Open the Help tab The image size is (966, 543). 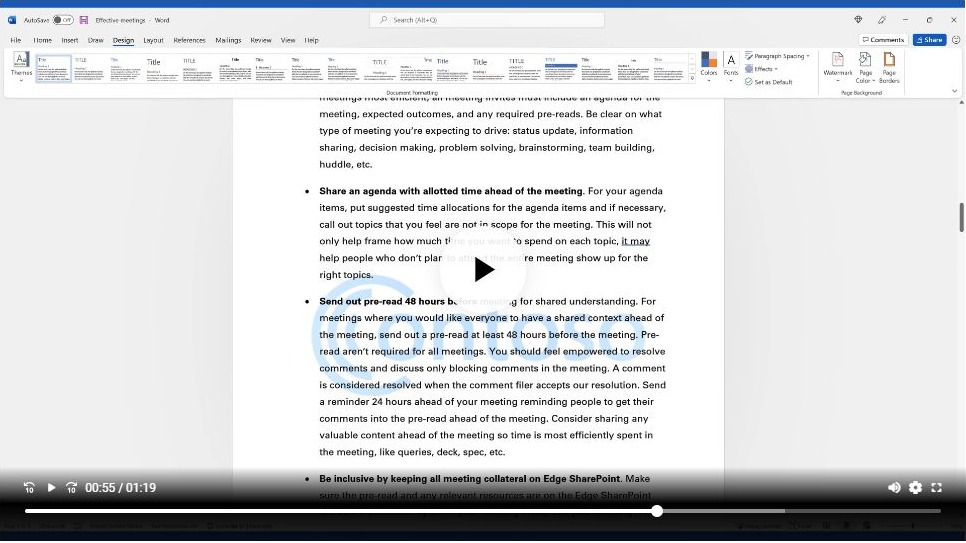[x=311, y=40]
